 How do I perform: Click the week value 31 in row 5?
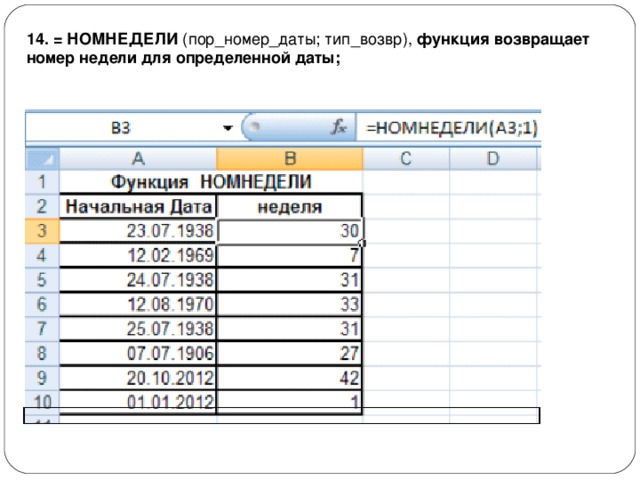coord(289,280)
